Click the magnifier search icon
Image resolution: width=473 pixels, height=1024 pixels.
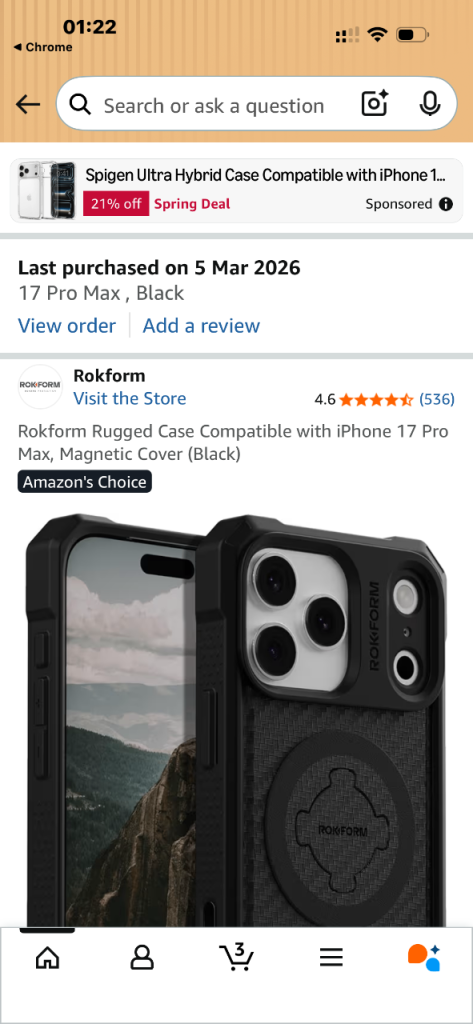coord(80,104)
